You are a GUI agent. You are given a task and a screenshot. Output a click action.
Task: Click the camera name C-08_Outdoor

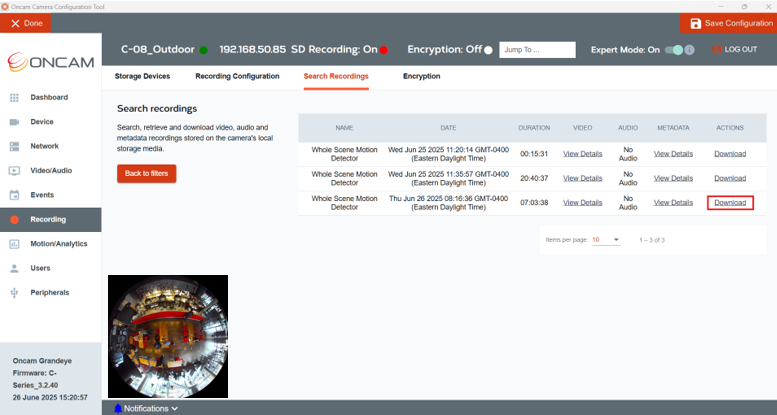tap(158, 50)
